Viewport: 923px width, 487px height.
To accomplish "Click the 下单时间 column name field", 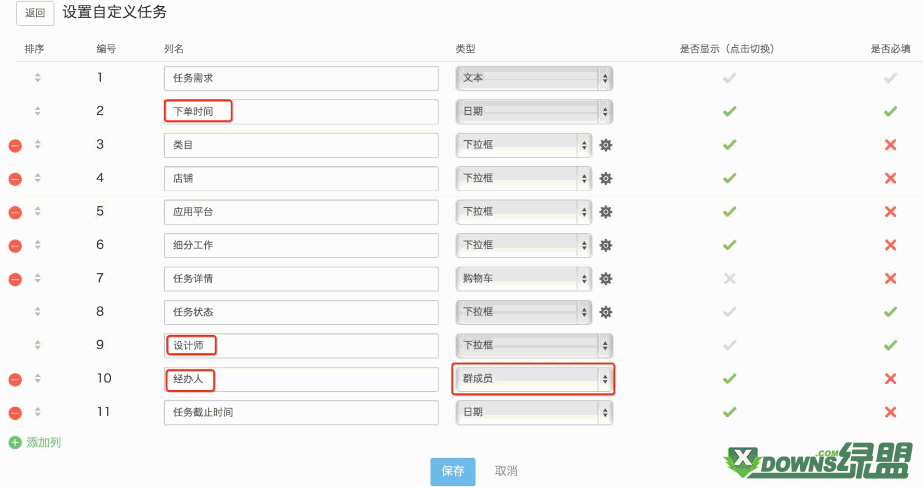I will [301, 111].
